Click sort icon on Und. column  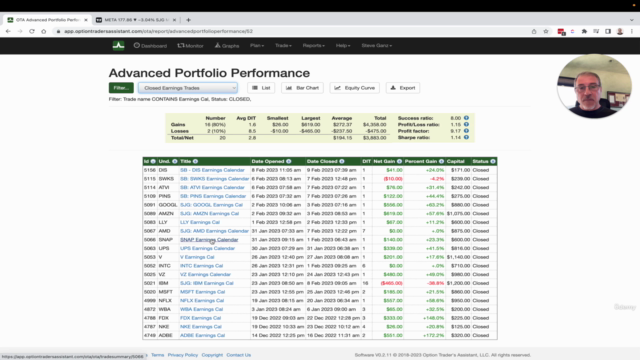point(175,161)
